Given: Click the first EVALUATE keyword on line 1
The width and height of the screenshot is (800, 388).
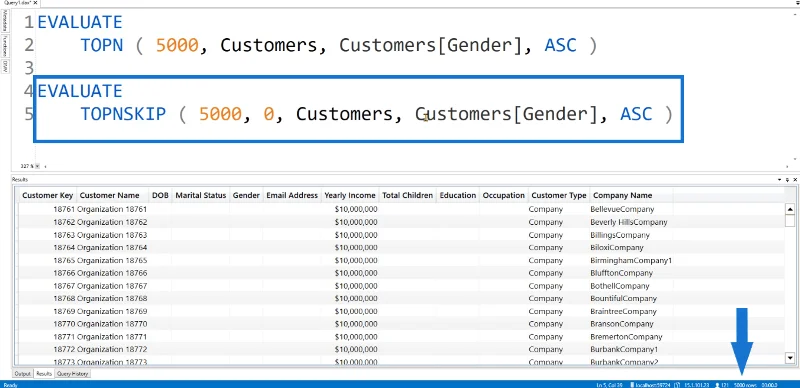Looking at the screenshot, I should click(80, 22).
